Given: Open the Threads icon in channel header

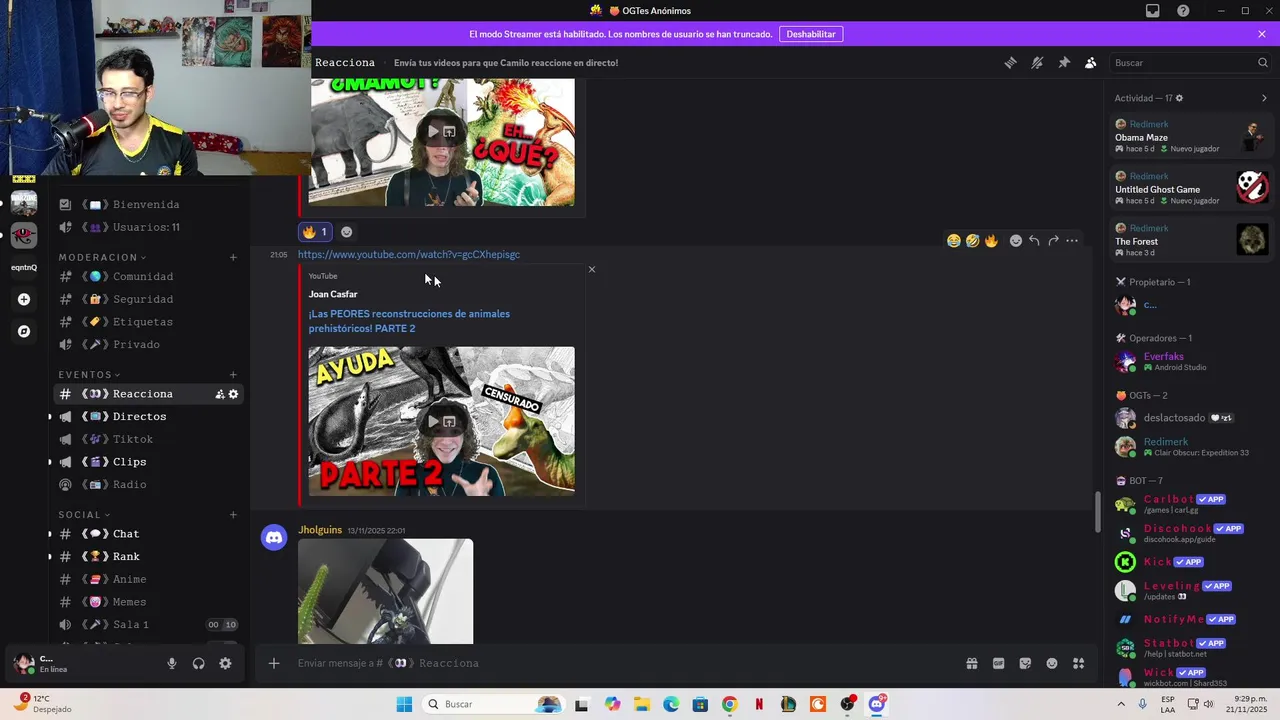Looking at the screenshot, I should tap(1010, 62).
